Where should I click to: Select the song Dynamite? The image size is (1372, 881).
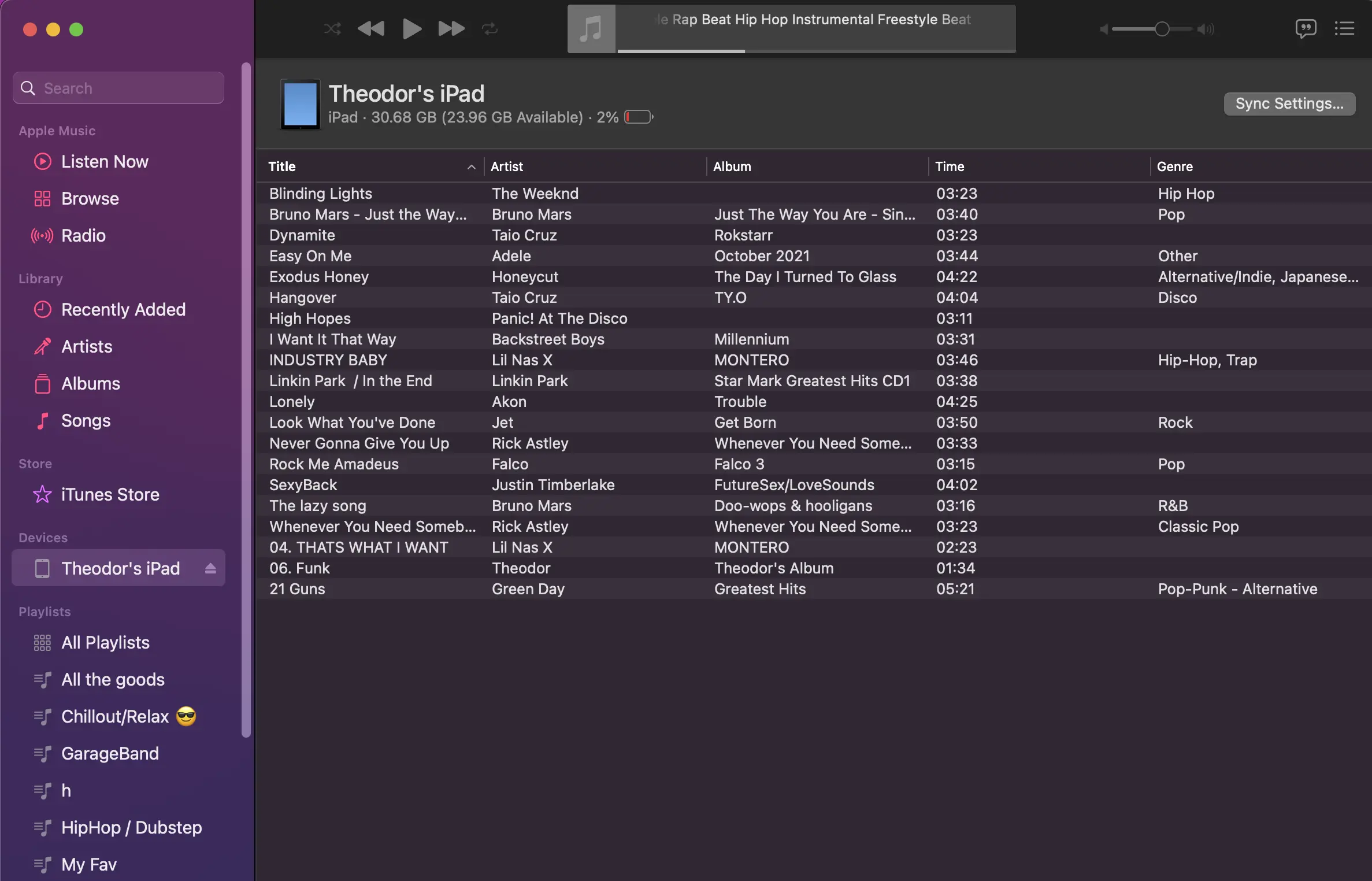point(814,235)
